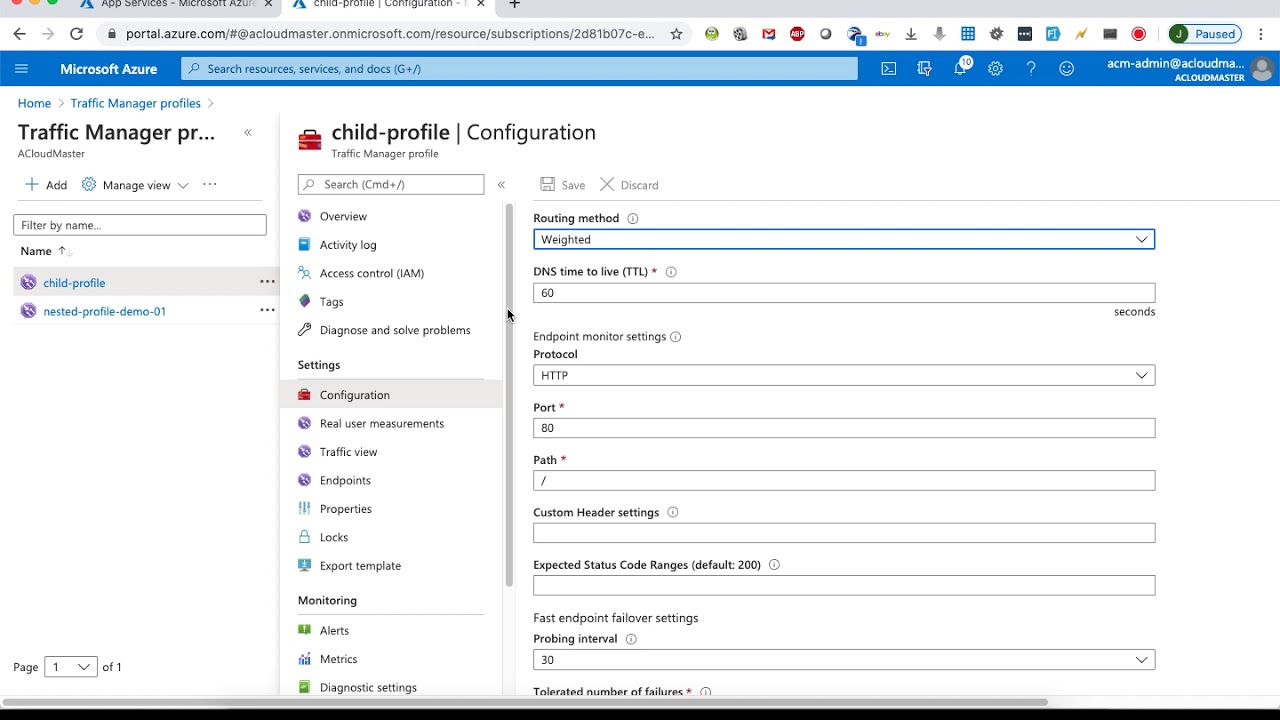The image size is (1280, 720).
Task: Open the Routing method dropdown
Action: click(x=844, y=239)
